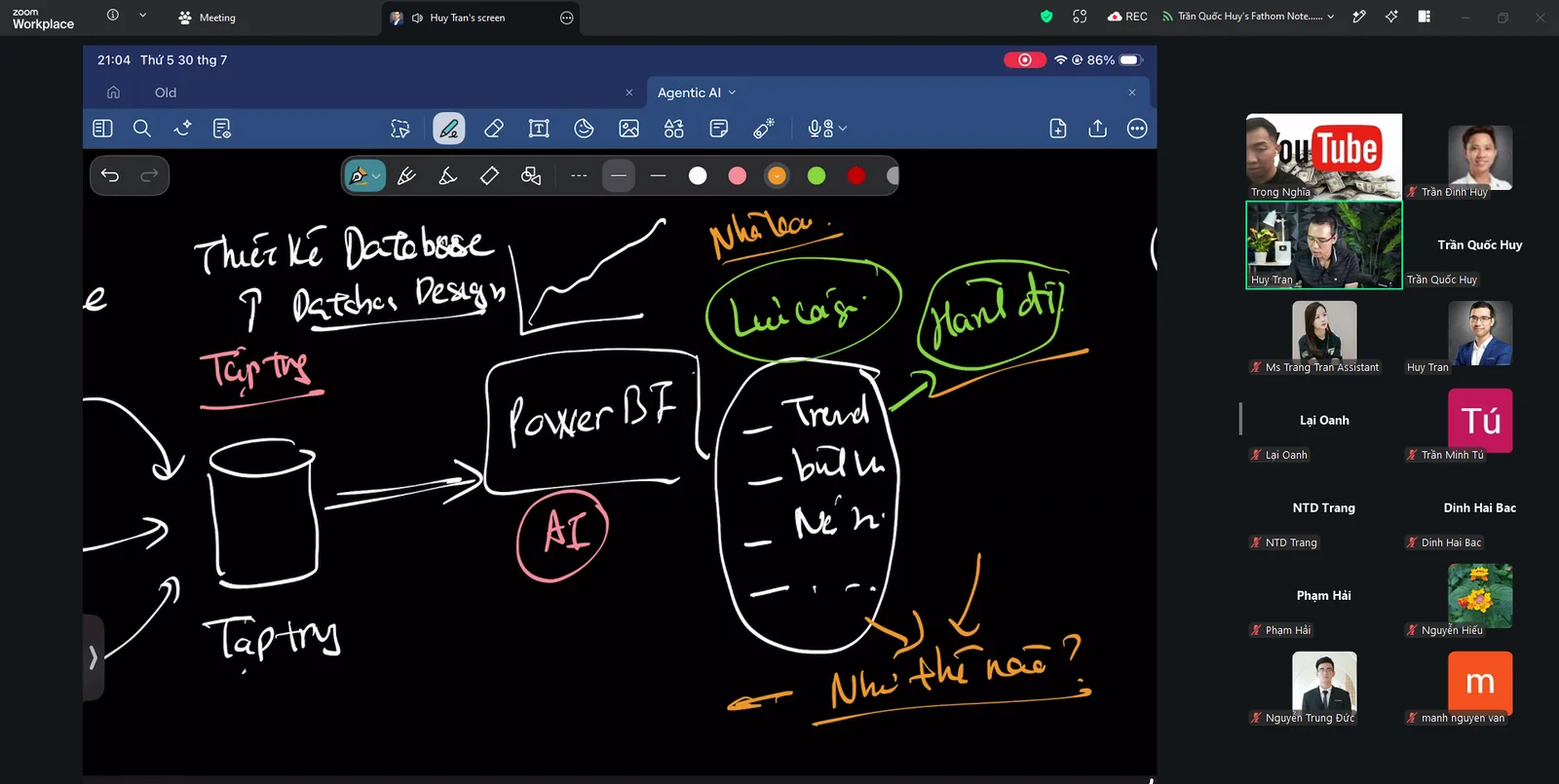This screenshot has height=784, width=1559.
Task: Redo the last undone stroke
Action: 149,175
